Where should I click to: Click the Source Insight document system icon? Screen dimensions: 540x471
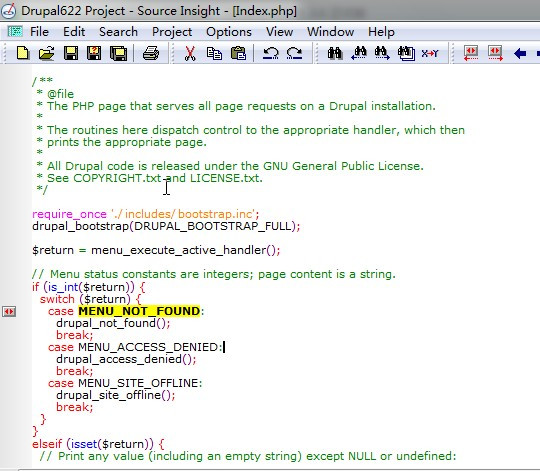point(15,32)
